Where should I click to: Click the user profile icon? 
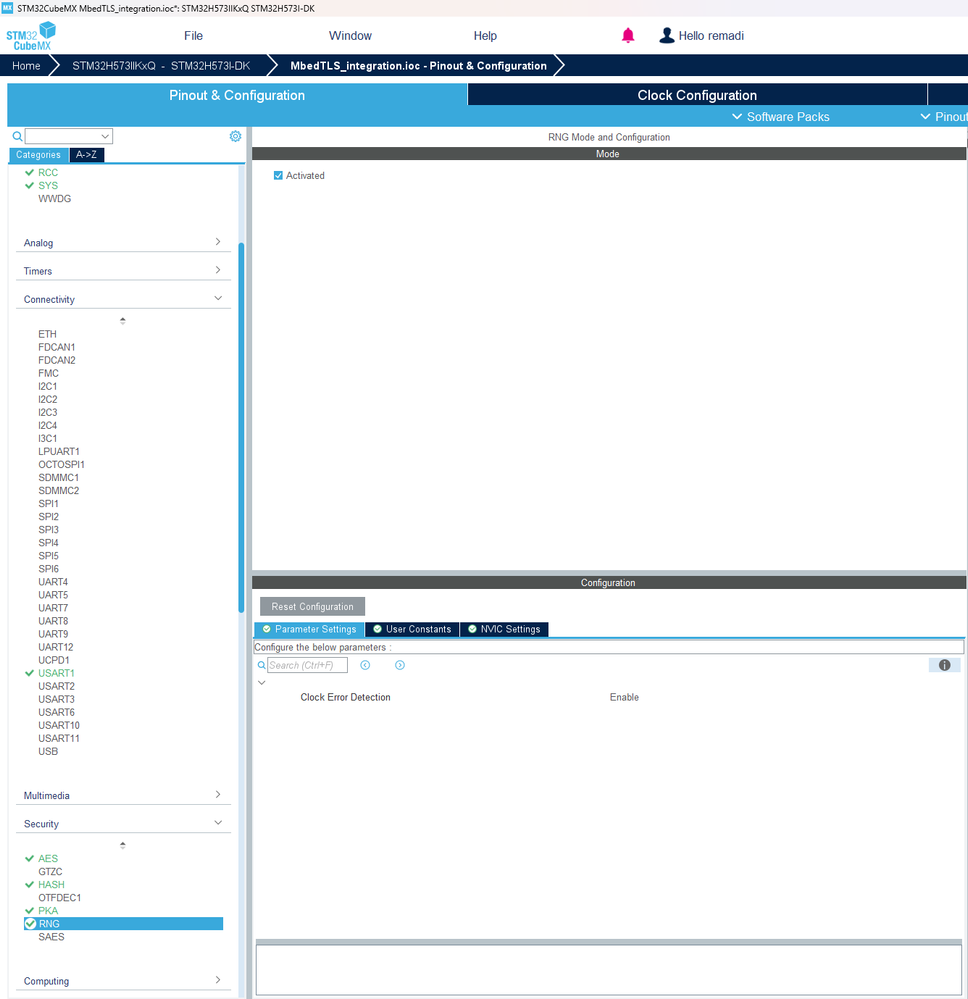click(667, 36)
